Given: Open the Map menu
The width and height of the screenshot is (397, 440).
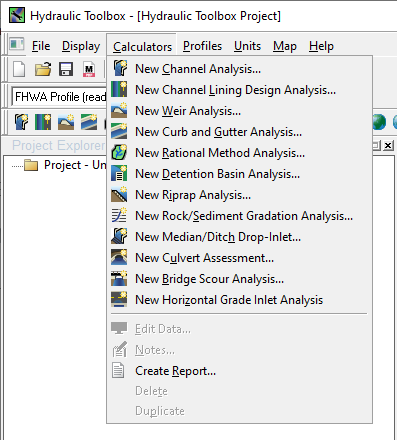Looking at the screenshot, I should pos(285,46).
